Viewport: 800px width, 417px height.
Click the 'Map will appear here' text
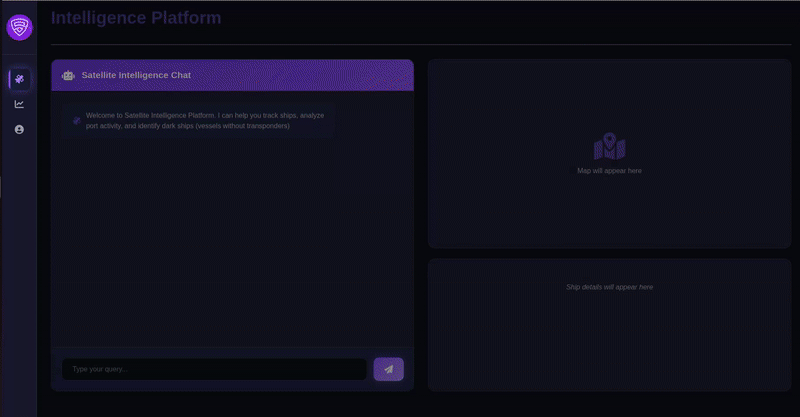tap(609, 171)
